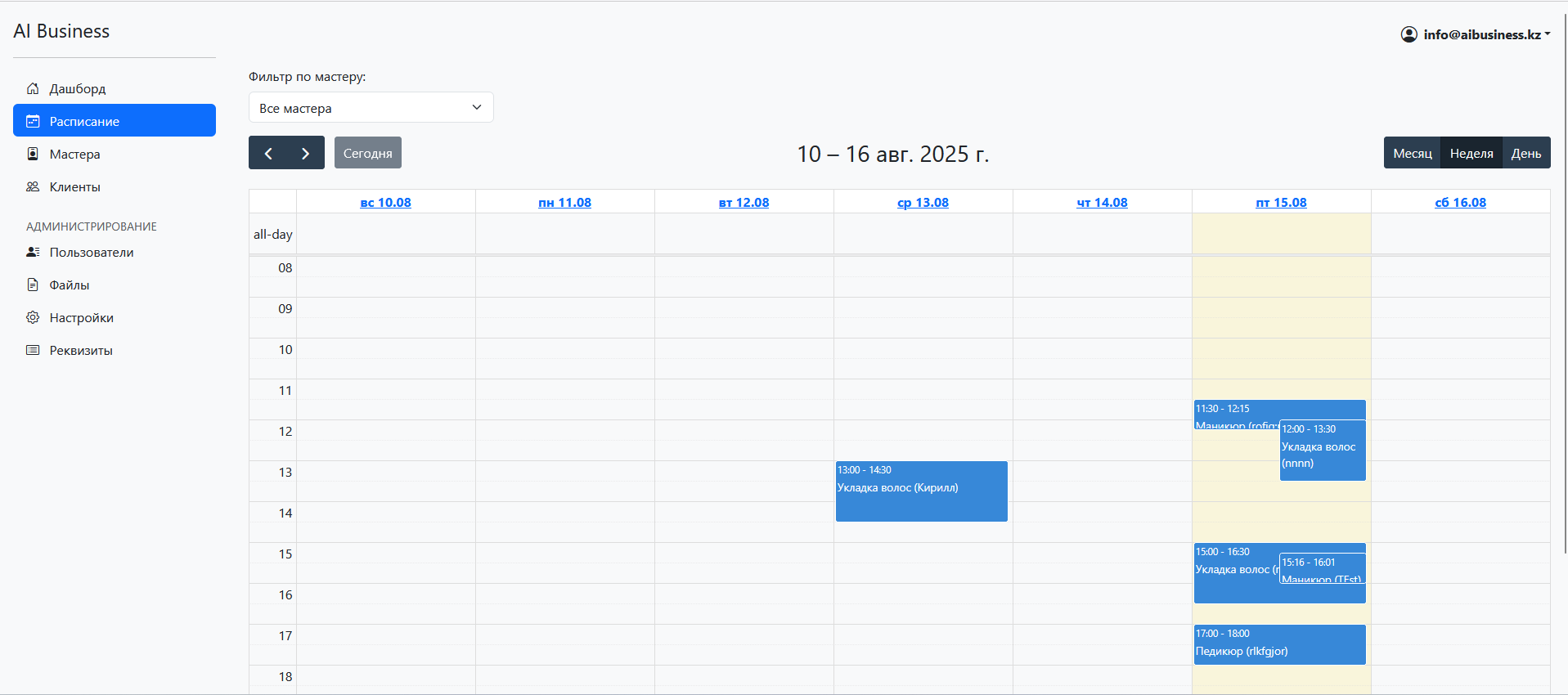Open the 17:00 Педикюр appointment
The height and width of the screenshot is (695, 1568).
1279,644
